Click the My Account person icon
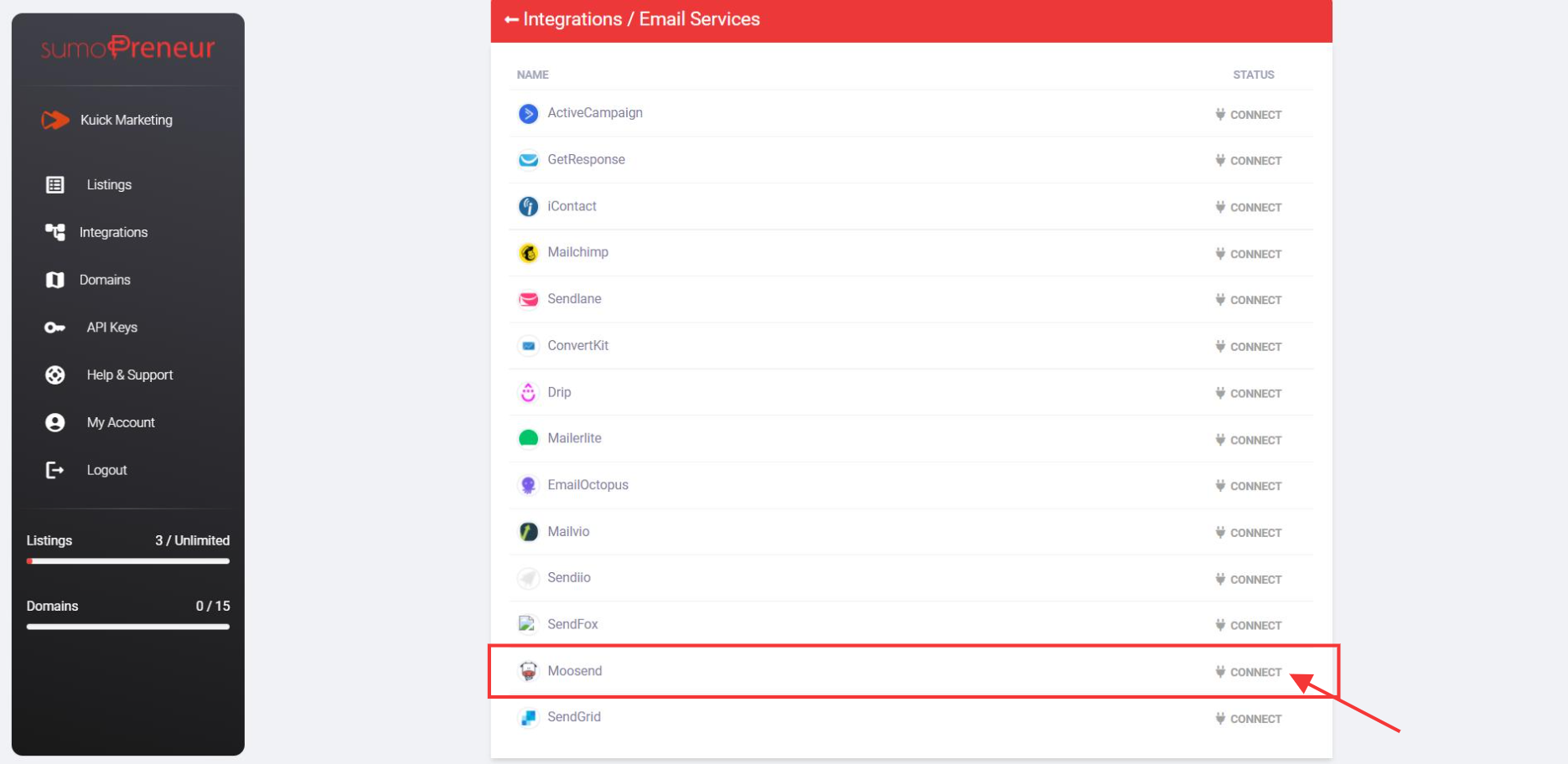The width and height of the screenshot is (1568, 764). [55, 423]
